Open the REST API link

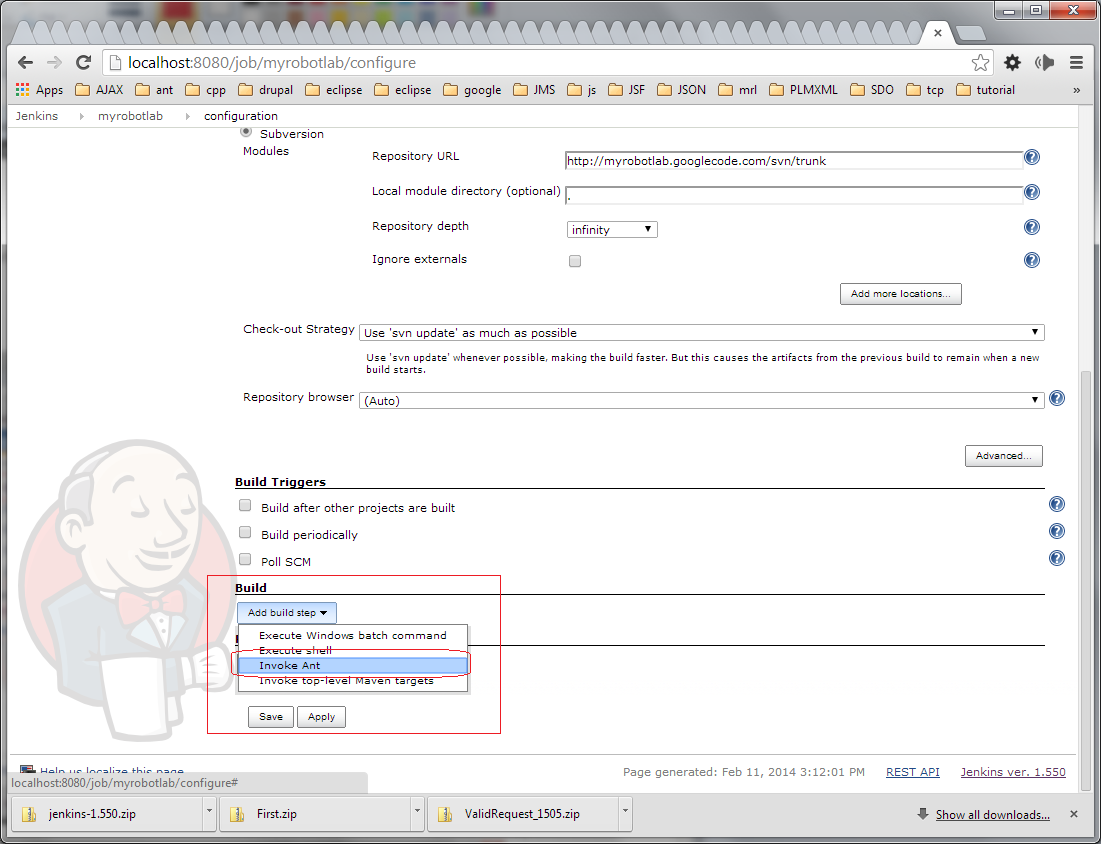tap(912, 772)
